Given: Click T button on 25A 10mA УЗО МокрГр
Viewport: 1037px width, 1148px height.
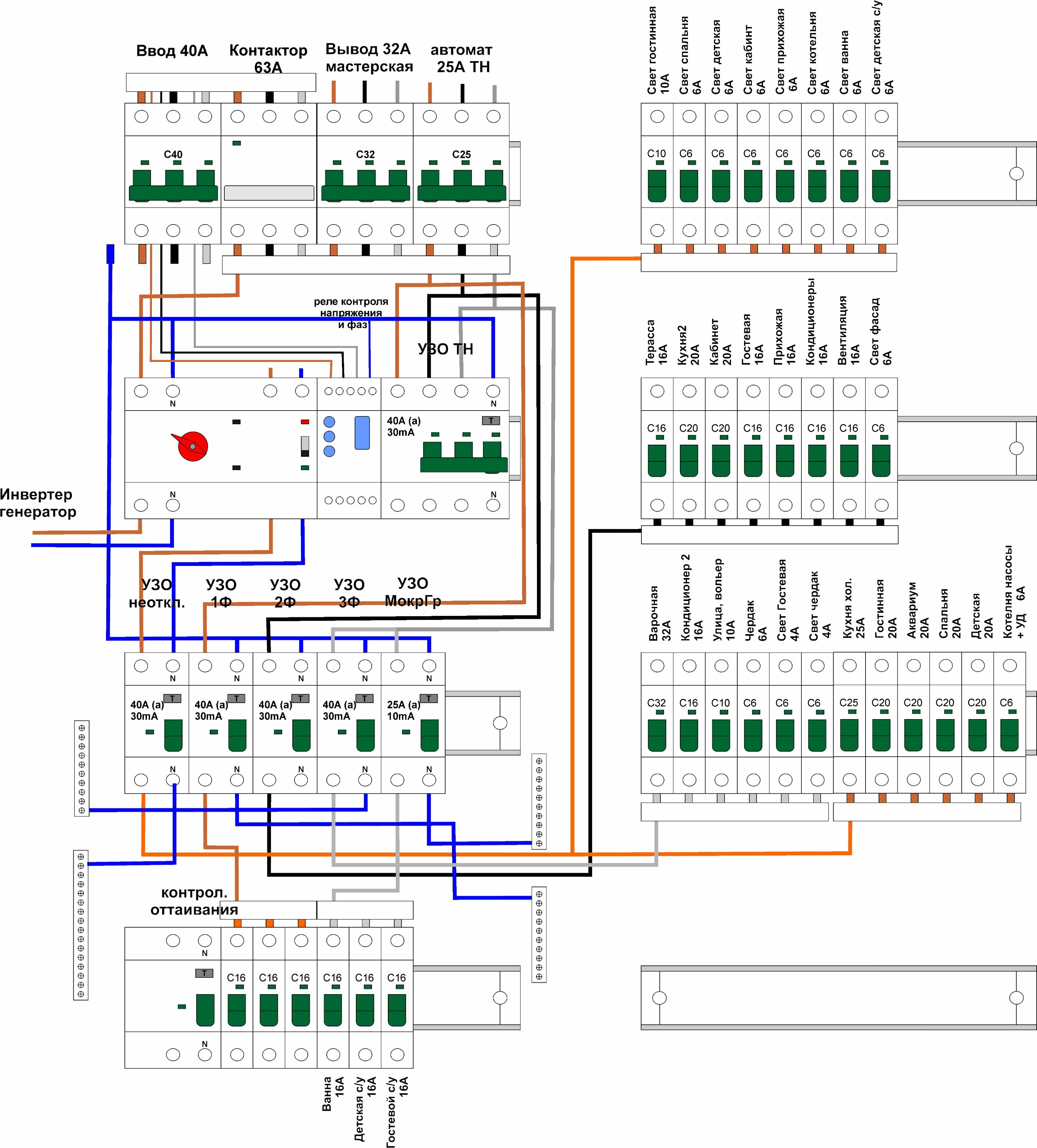Looking at the screenshot, I should point(429,699).
